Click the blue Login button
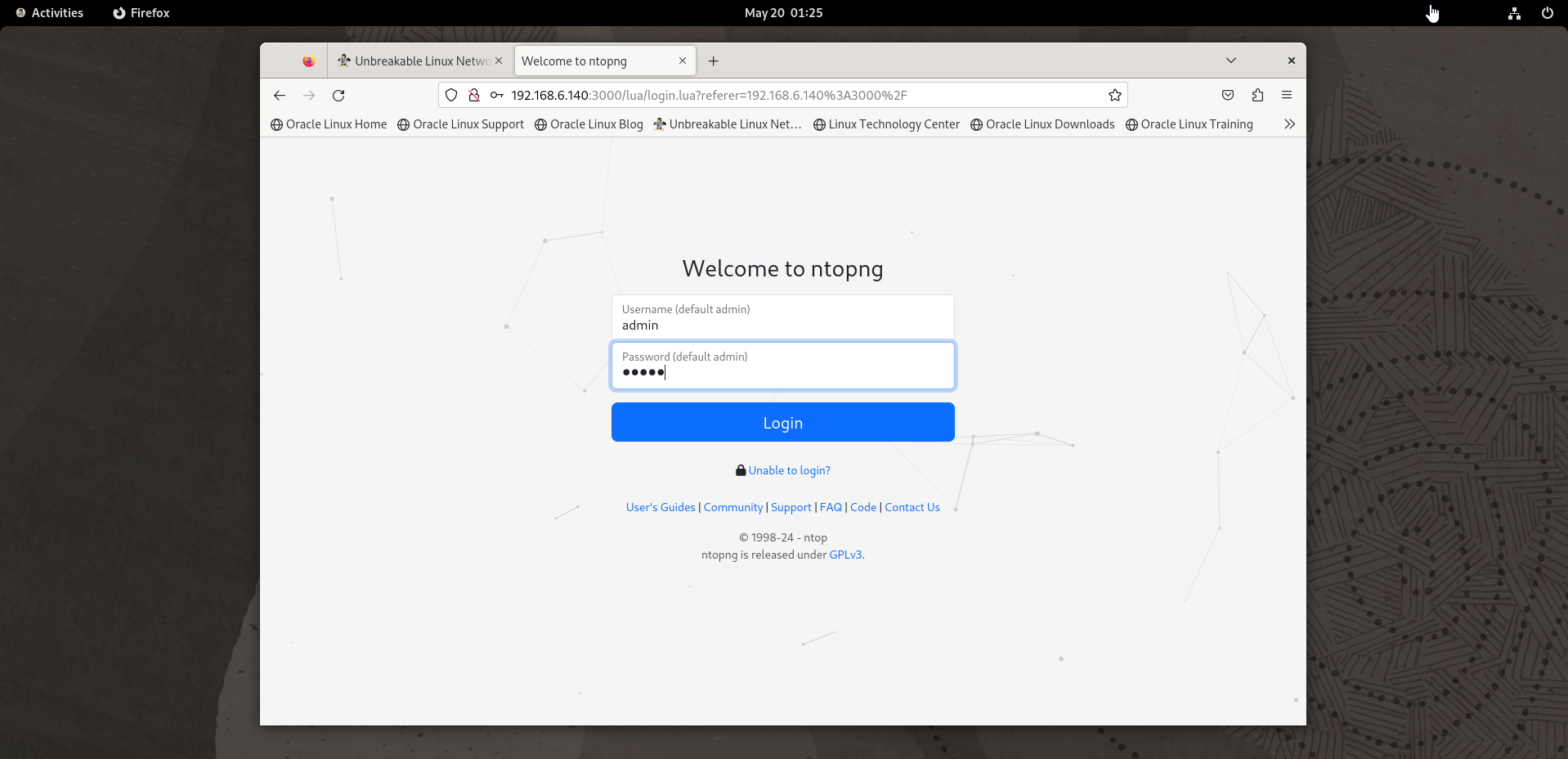Image resolution: width=1568 pixels, height=759 pixels. (x=783, y=422)
